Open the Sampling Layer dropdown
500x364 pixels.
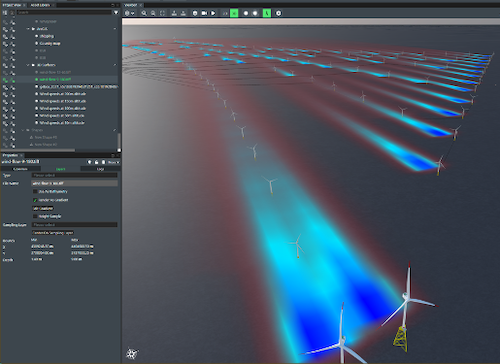tap(74, 225)
